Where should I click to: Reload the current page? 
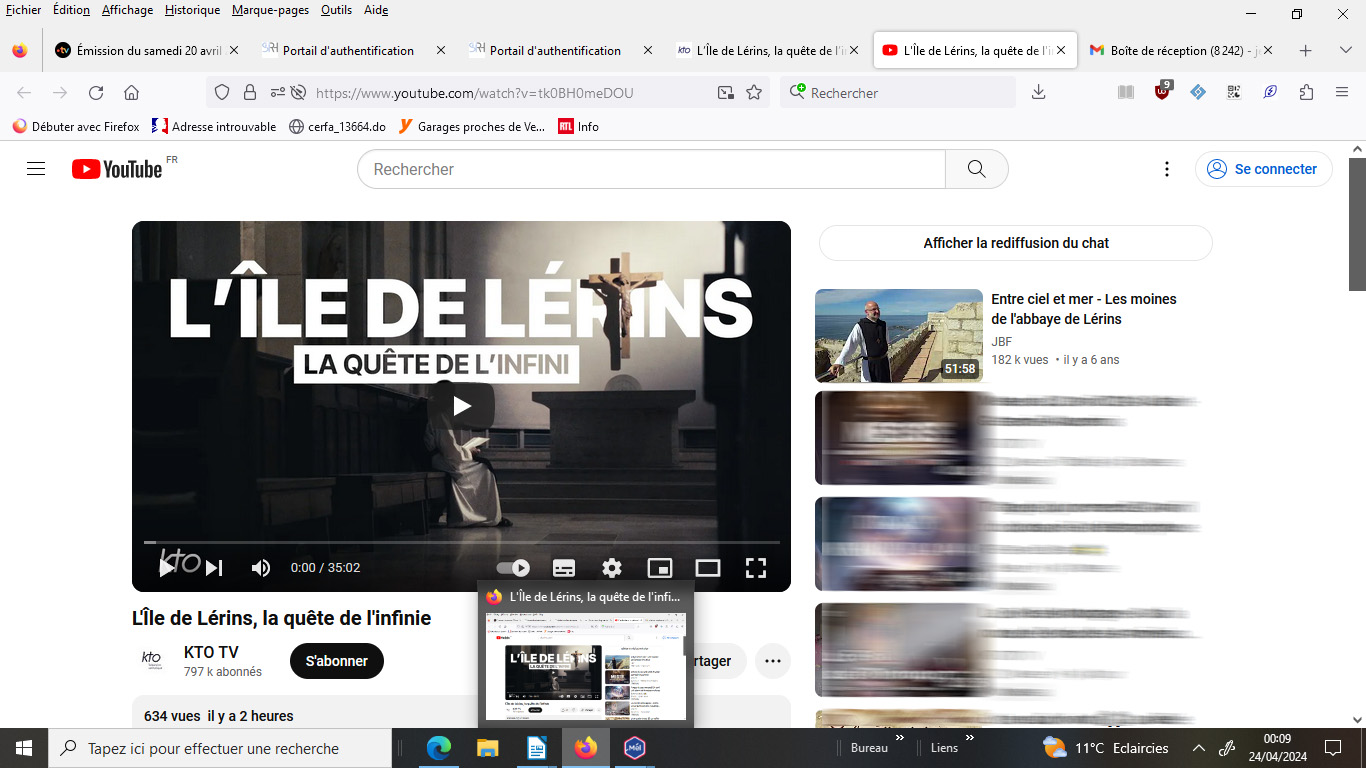point(96,93)
